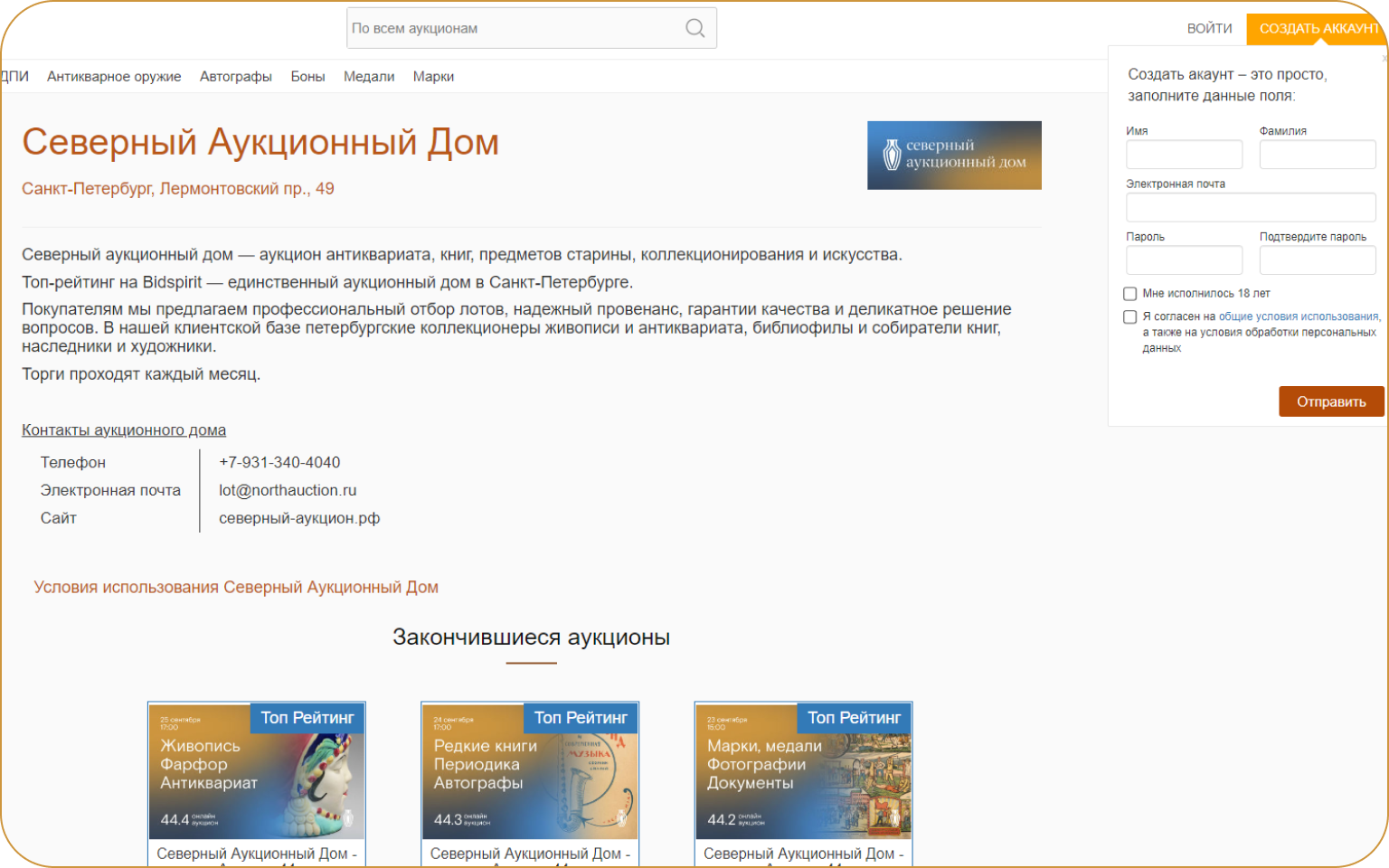
Task: Open the Автографы category
Action: 236,77
